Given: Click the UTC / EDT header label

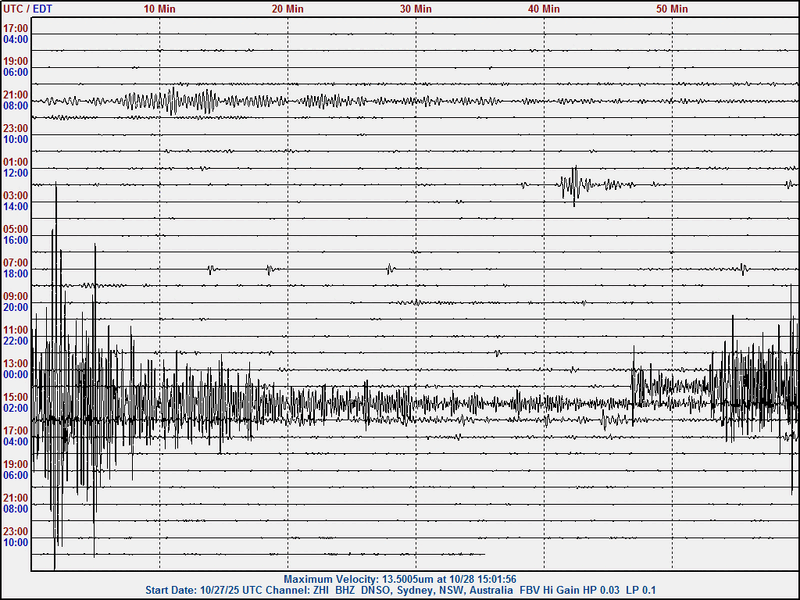Looking at the screenshot, I should [x=28, y=8].
